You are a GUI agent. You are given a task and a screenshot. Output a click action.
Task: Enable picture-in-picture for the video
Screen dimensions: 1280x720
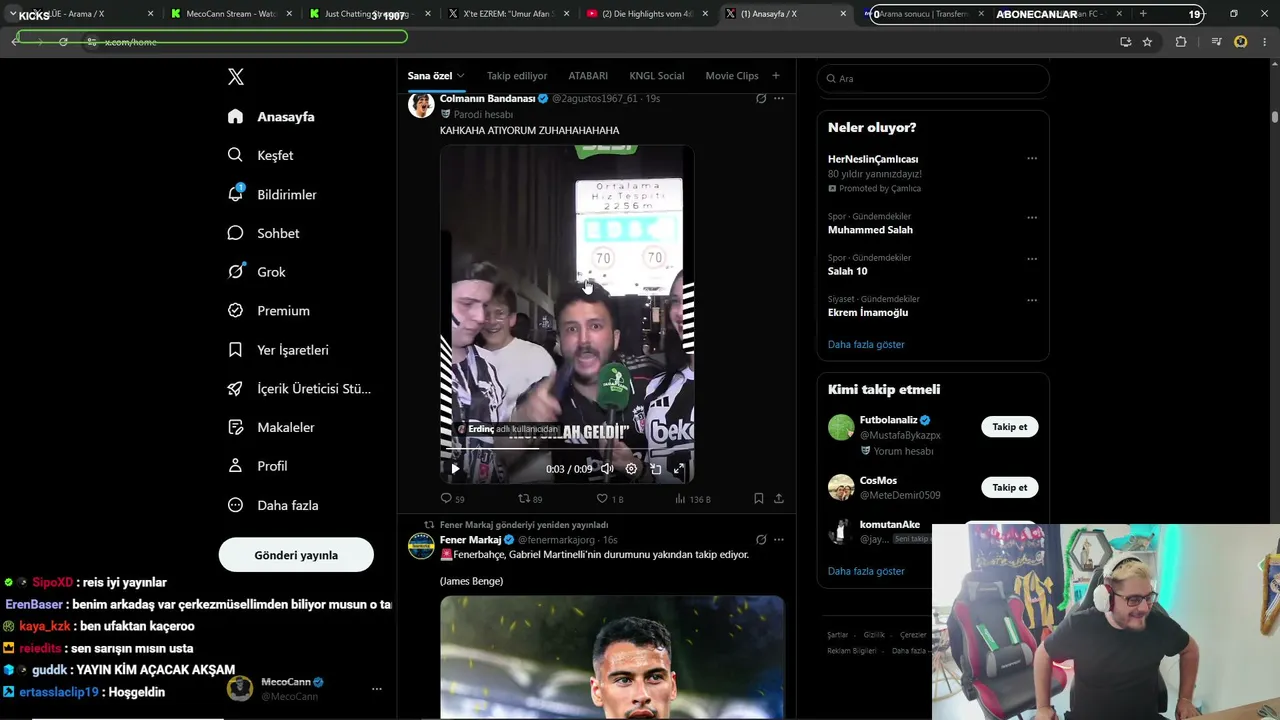click(656, 468)
